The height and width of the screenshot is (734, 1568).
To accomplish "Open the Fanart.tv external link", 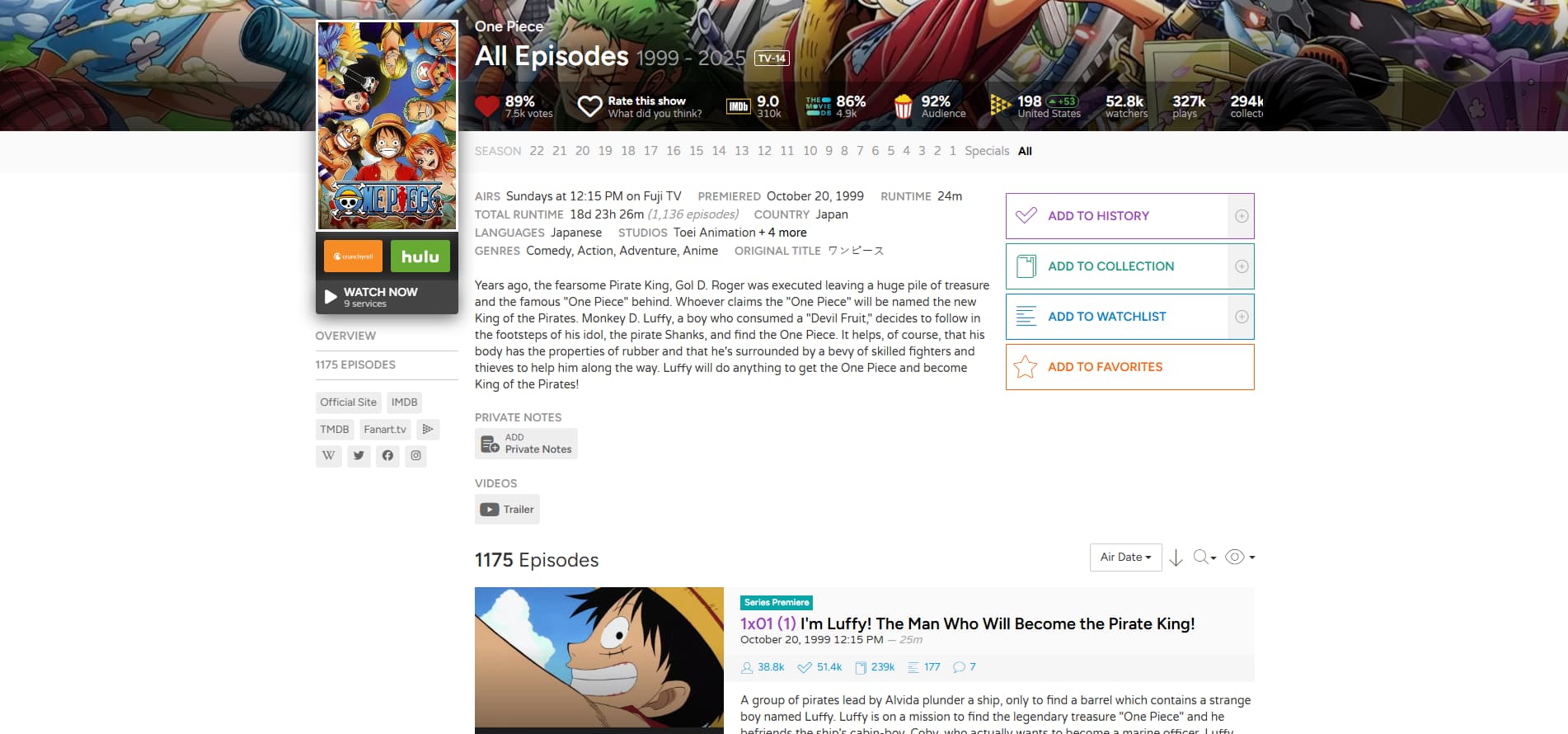I will [x=385, y=429].
